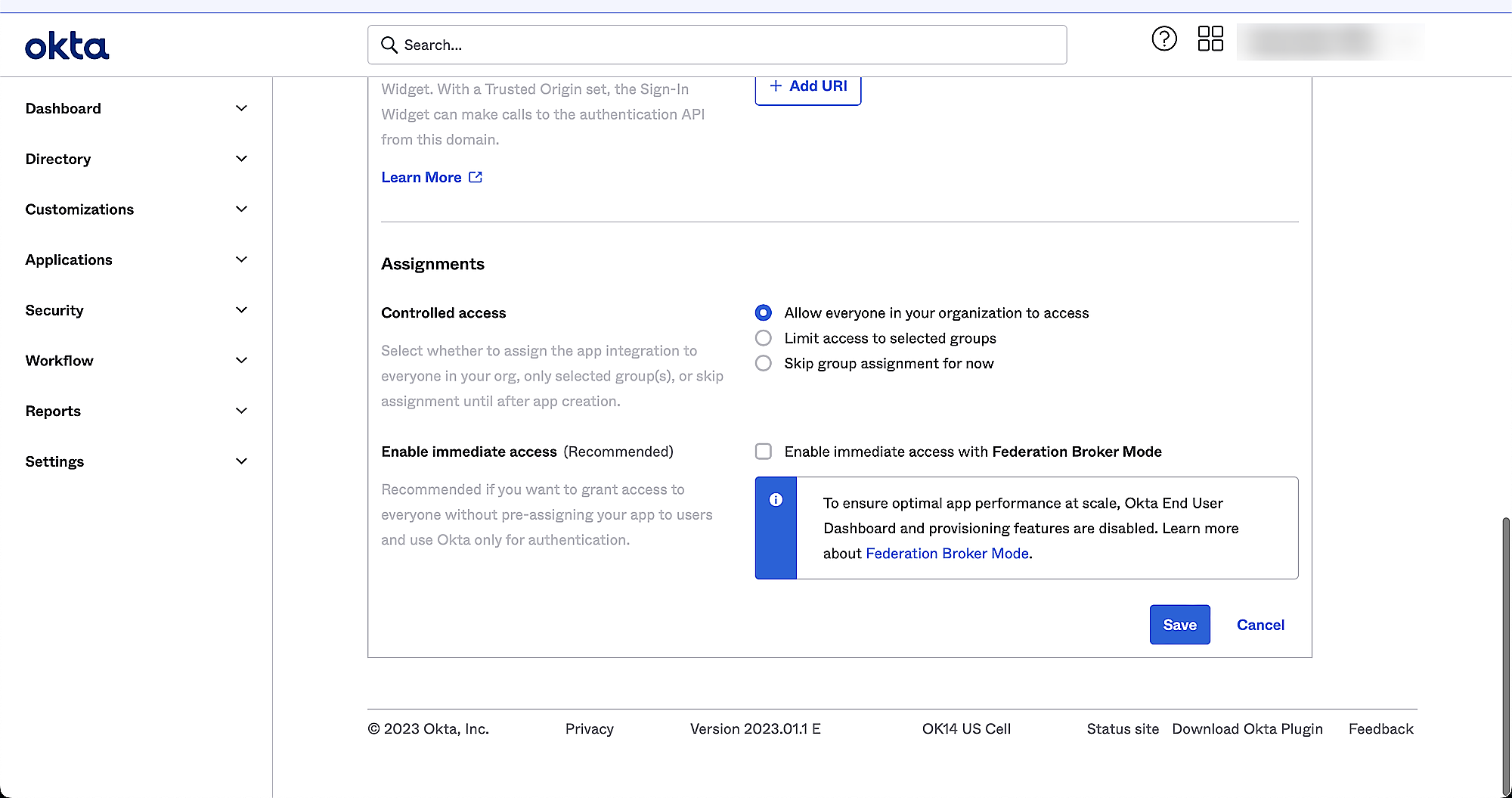The width and height of the screenshot is (1512, 798).
Task: Click the search magnifier icon
Action: [389, 45]
